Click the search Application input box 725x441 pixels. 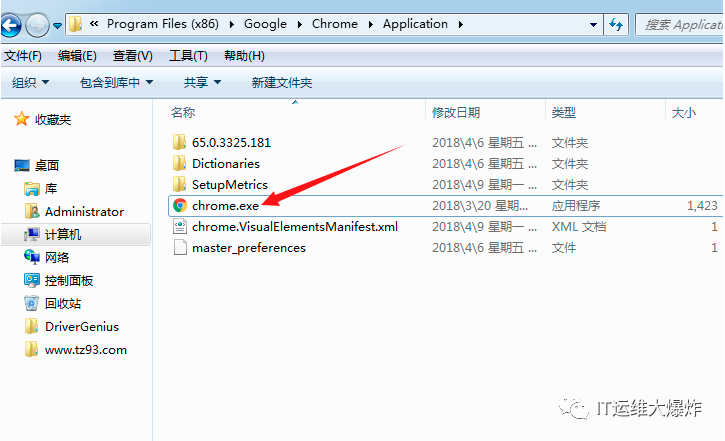coord(680,24)
